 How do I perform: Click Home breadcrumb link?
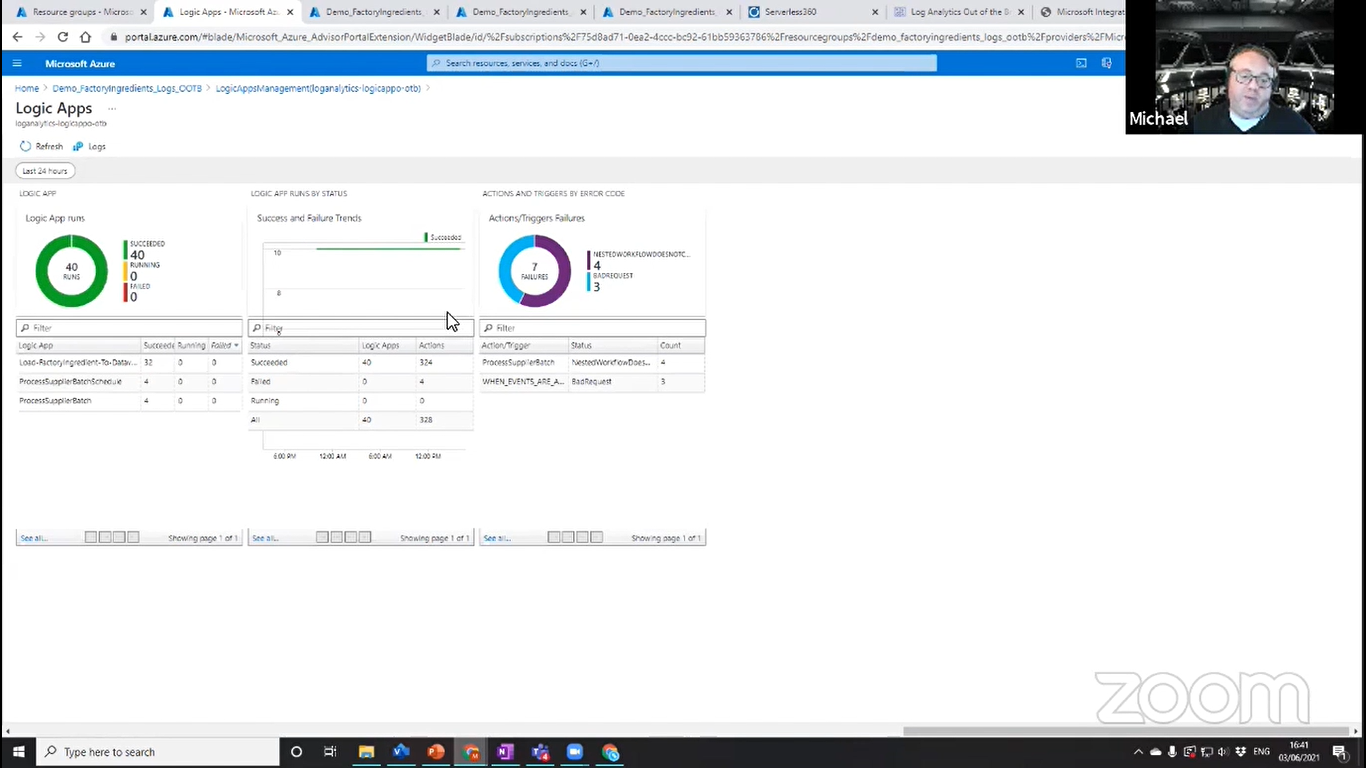(27, 88)
